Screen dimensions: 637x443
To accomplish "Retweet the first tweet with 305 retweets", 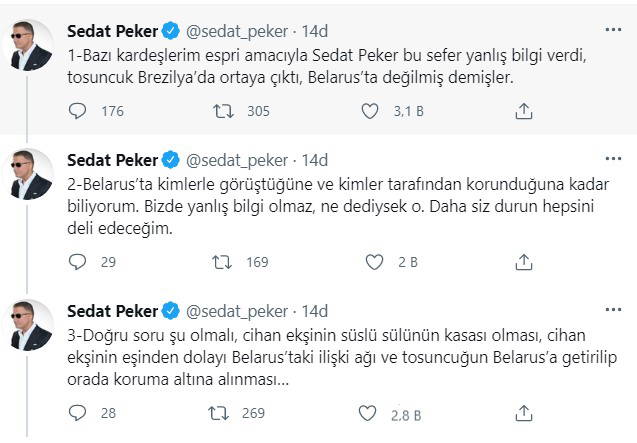I will pos(227,112).
